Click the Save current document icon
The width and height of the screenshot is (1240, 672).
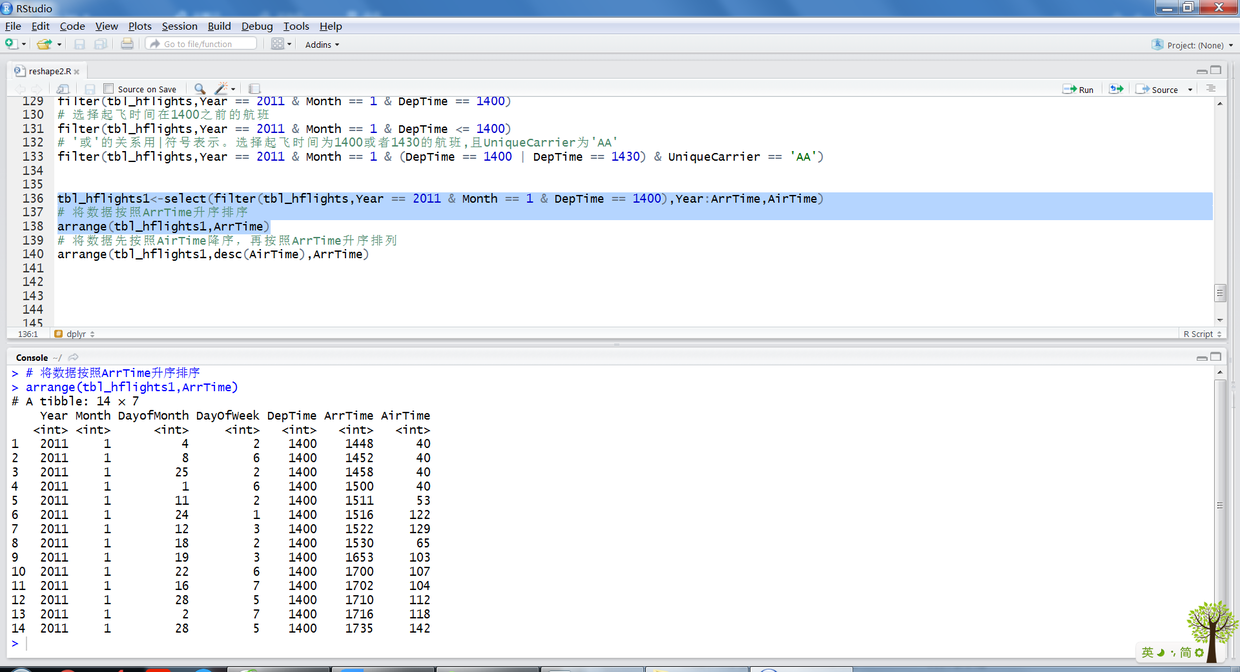[80, 44]
